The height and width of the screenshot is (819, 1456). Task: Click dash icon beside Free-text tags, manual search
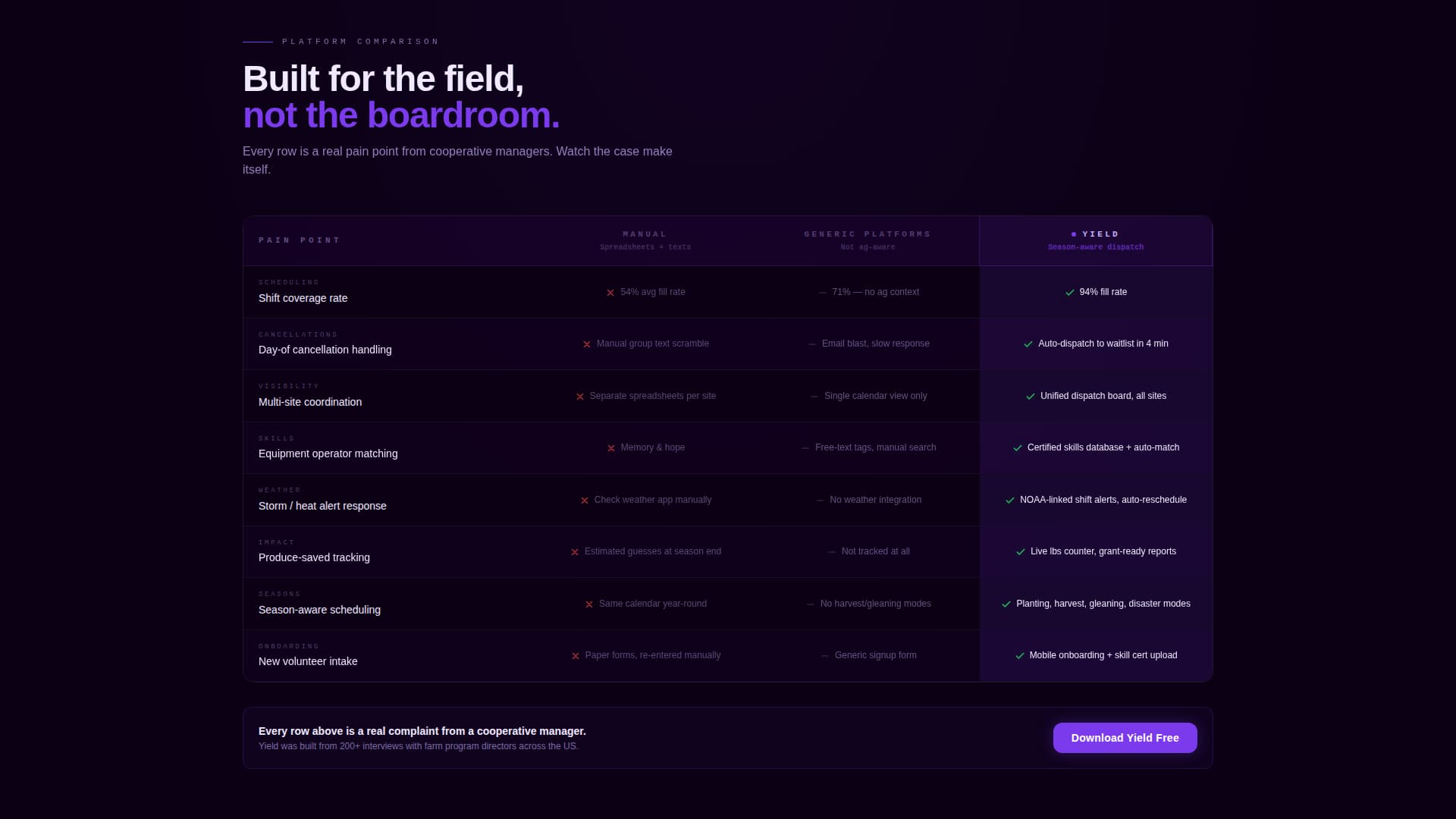pyautogui.click(x=805, y=448)
